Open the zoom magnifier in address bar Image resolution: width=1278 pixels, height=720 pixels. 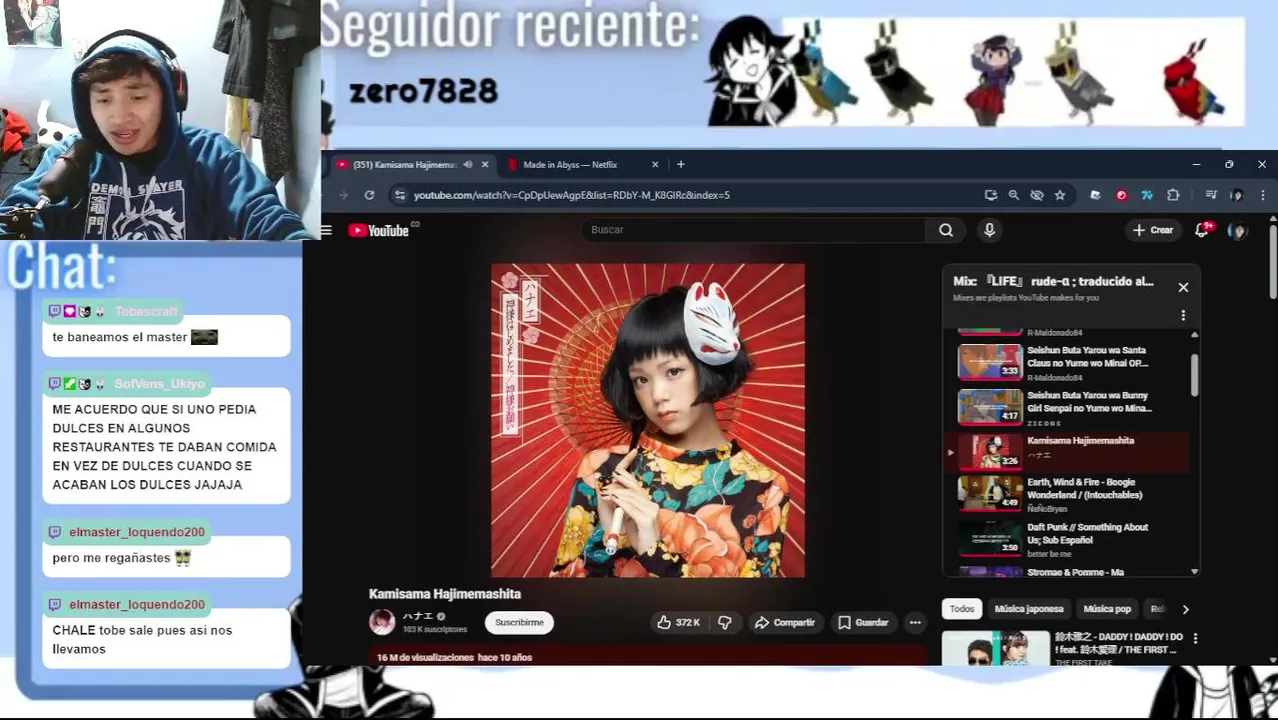tap(1014, 195)
